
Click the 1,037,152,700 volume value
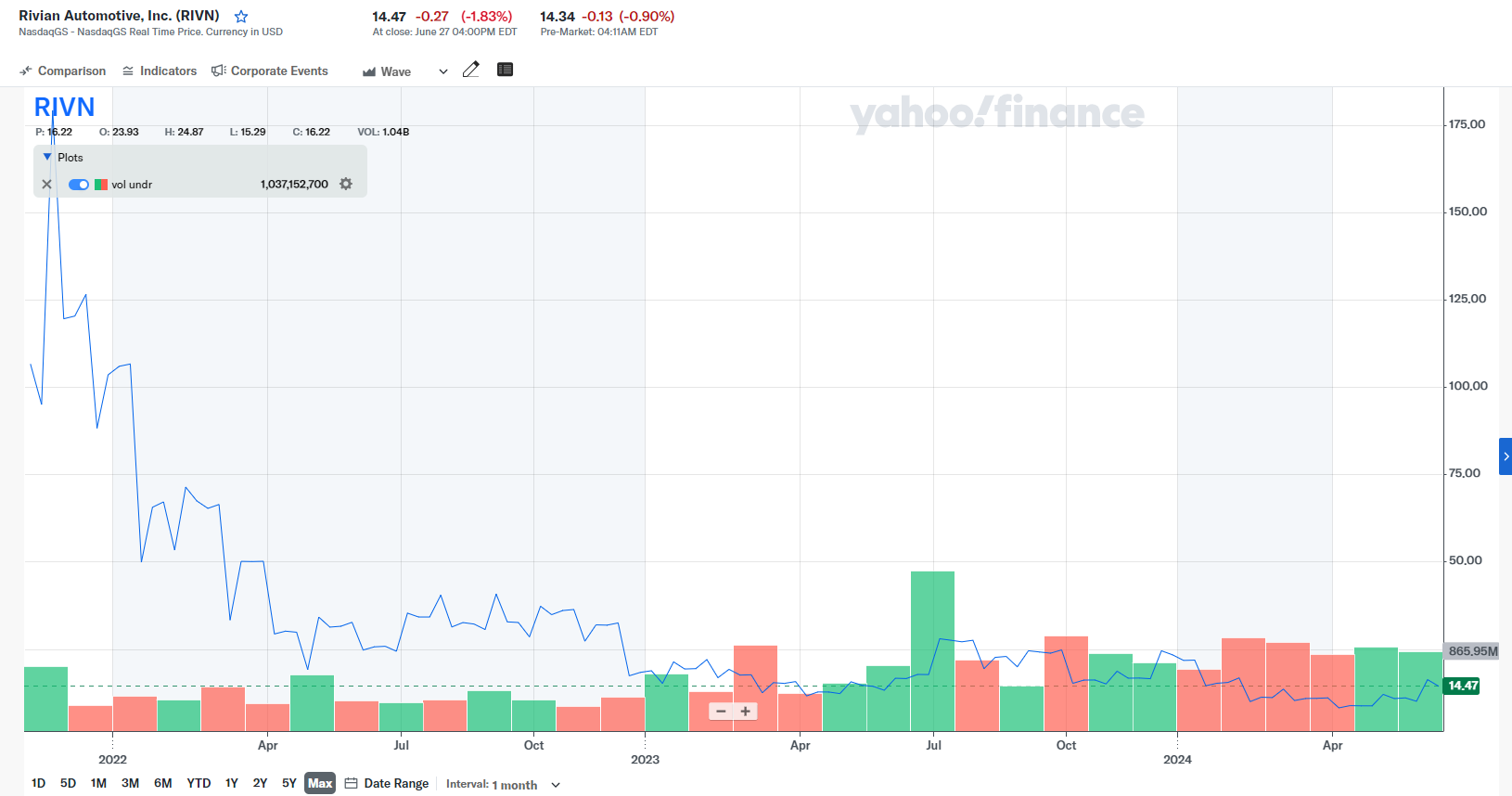pos(294,185)
